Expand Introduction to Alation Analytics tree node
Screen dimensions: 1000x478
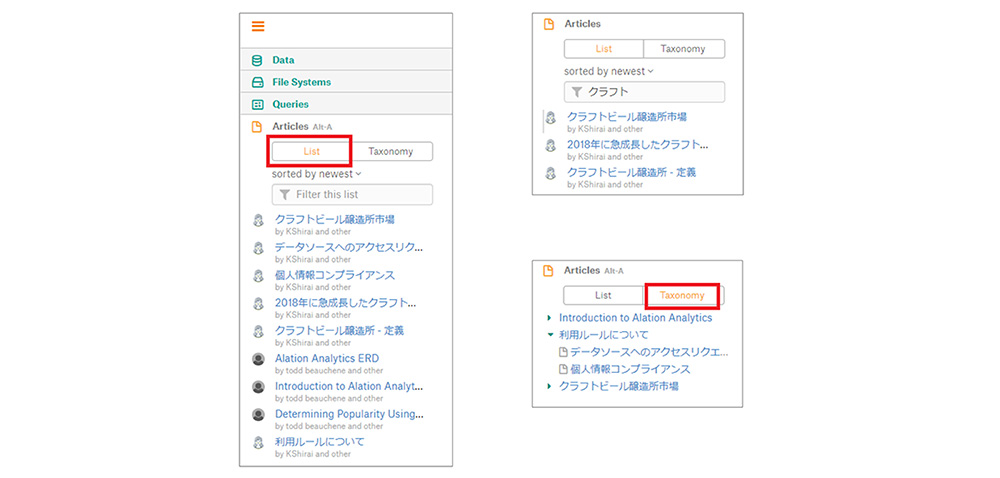pos(549,318)
